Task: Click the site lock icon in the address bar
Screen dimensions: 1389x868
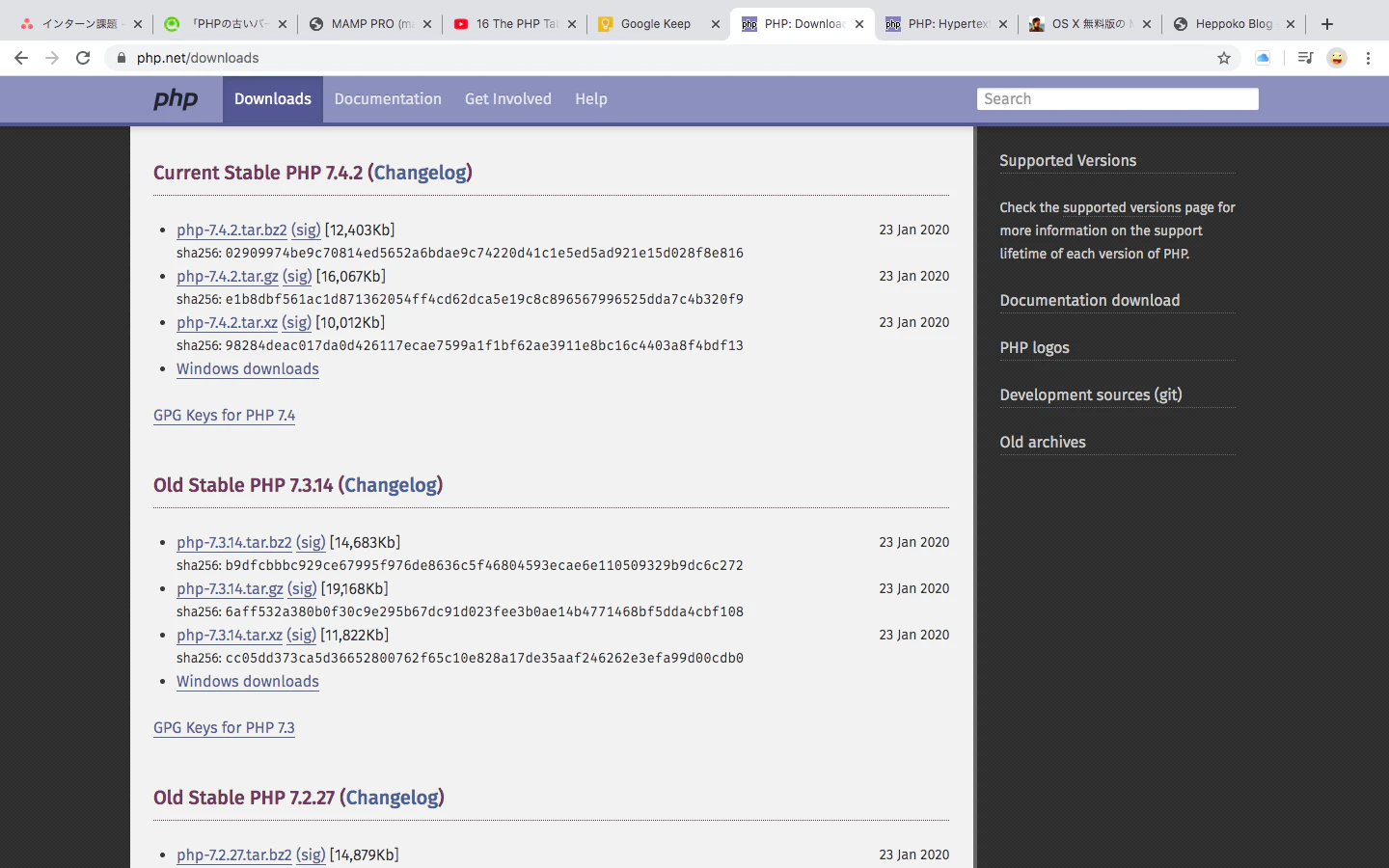Action: pos(121,58)
